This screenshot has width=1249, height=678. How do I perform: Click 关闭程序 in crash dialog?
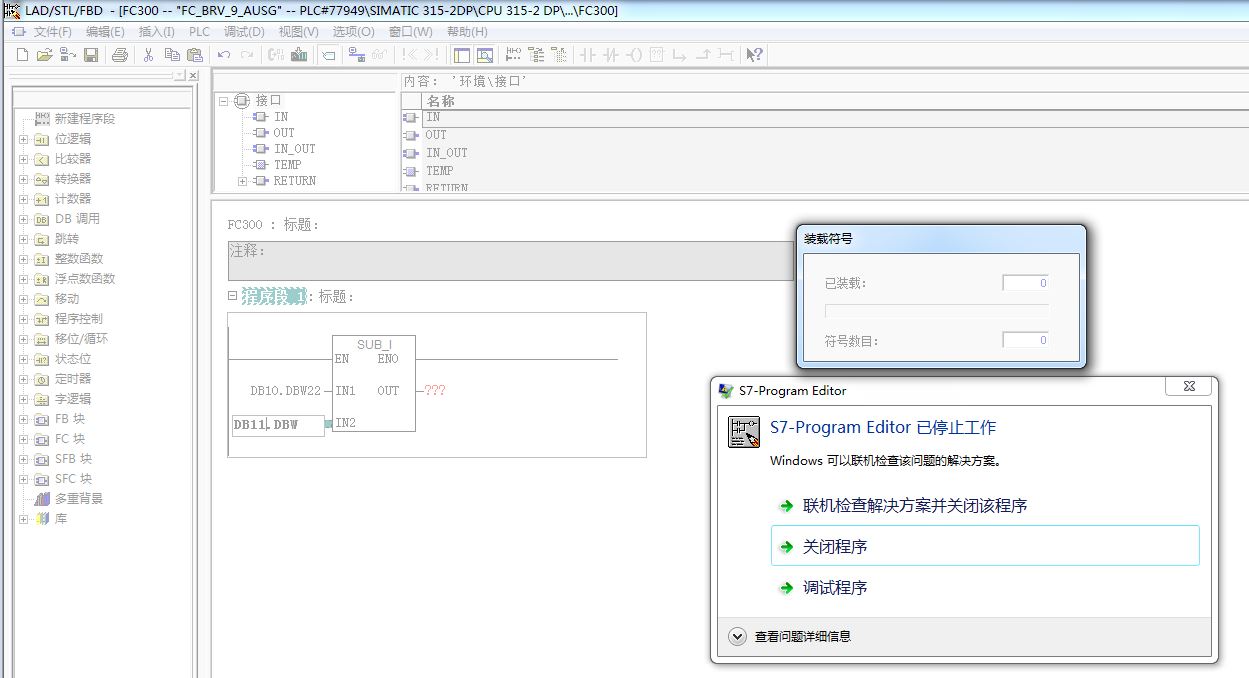tap(985, 546)
